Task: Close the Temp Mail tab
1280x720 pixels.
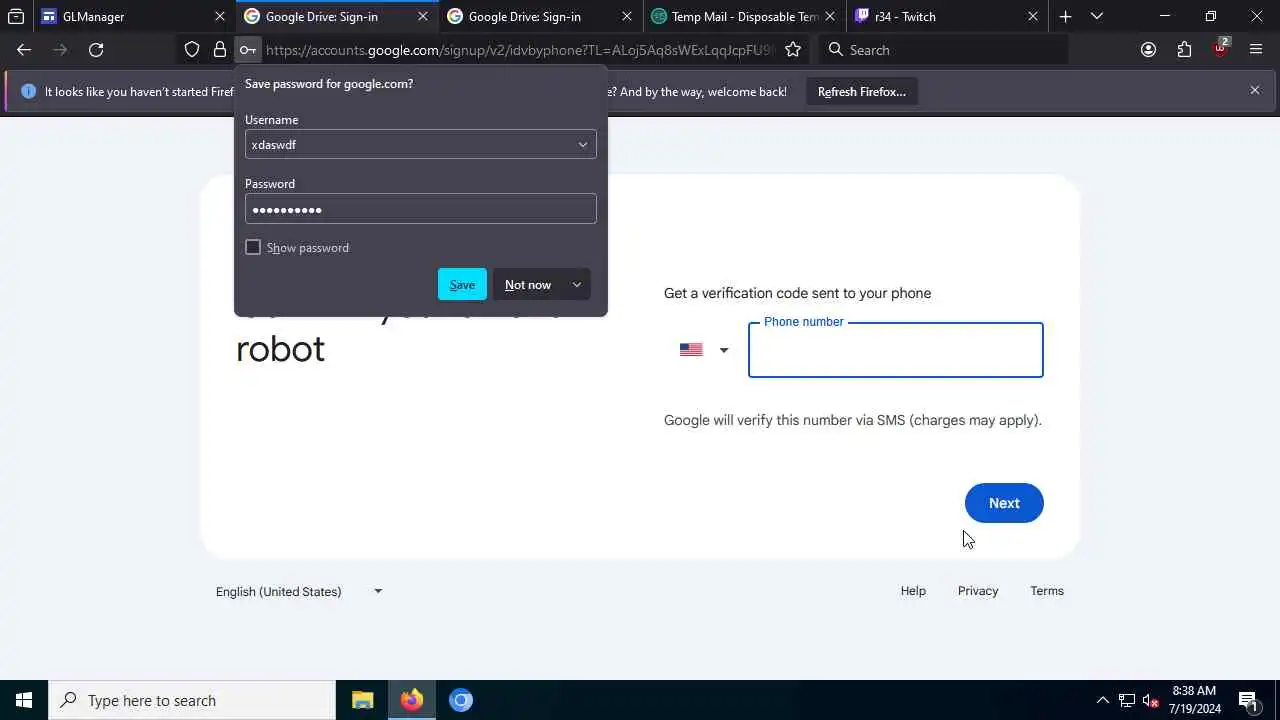Action: click(x=830, y=16)
